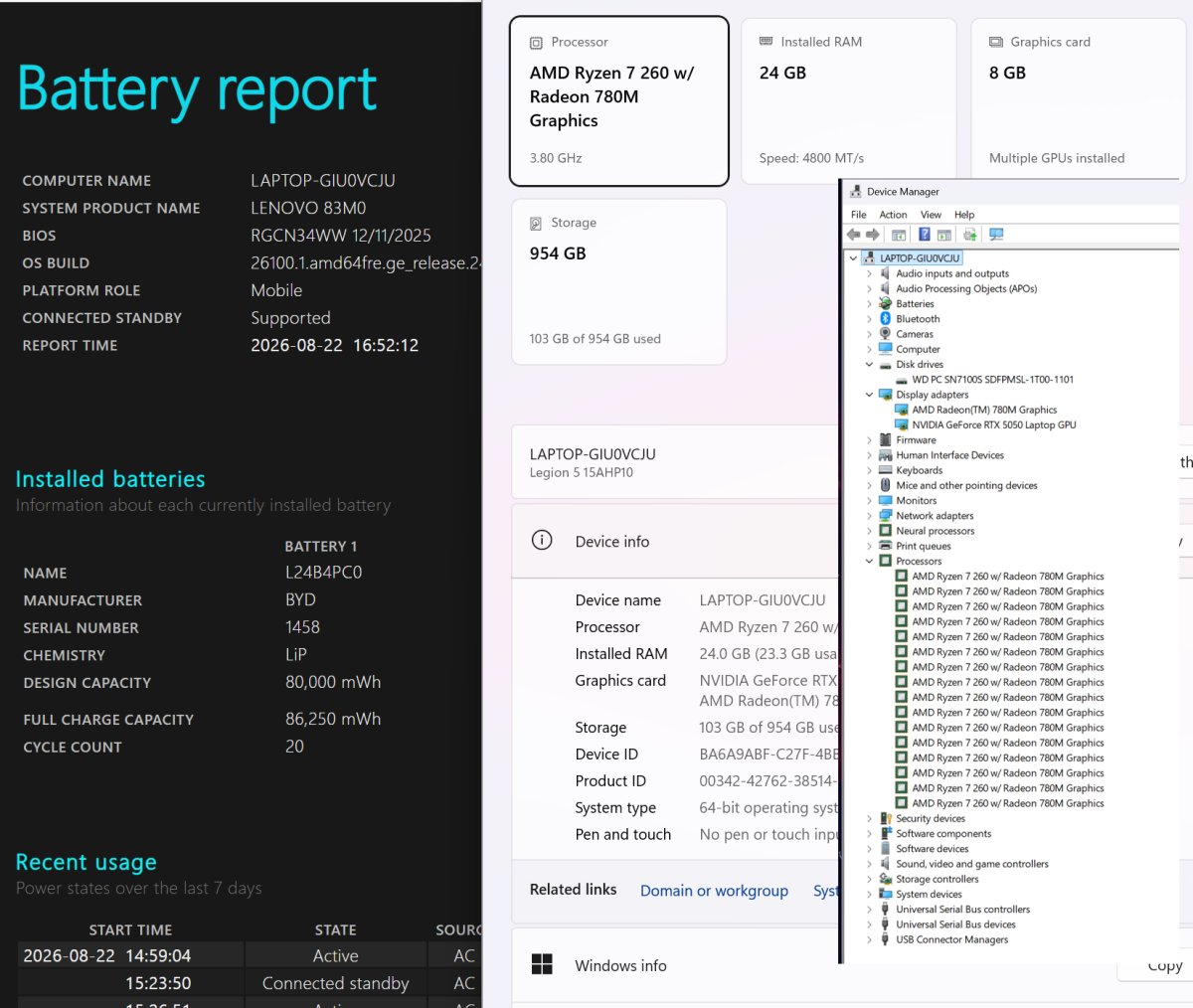Click the Bluetooth category icon in device tree
The width and height of the screenshot is (1193, 1008).
[885, 319]
